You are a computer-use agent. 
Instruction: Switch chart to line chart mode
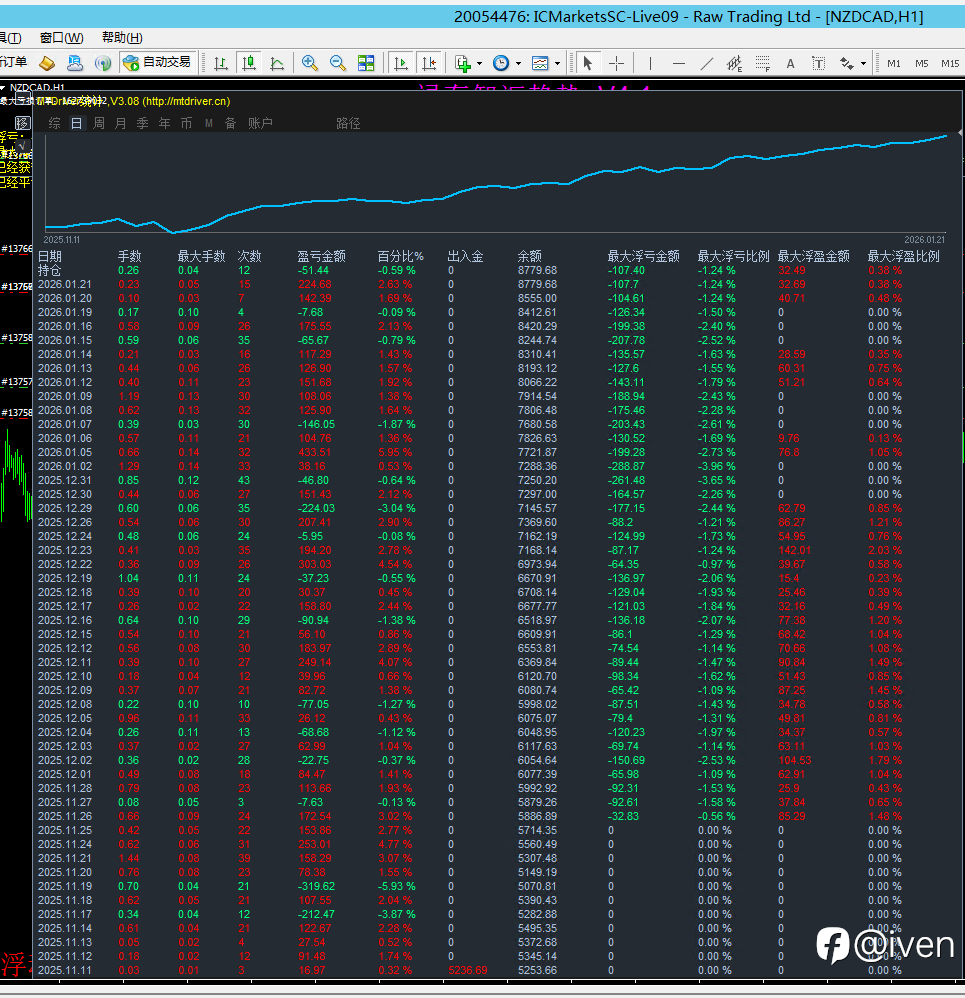click(277, 63)
